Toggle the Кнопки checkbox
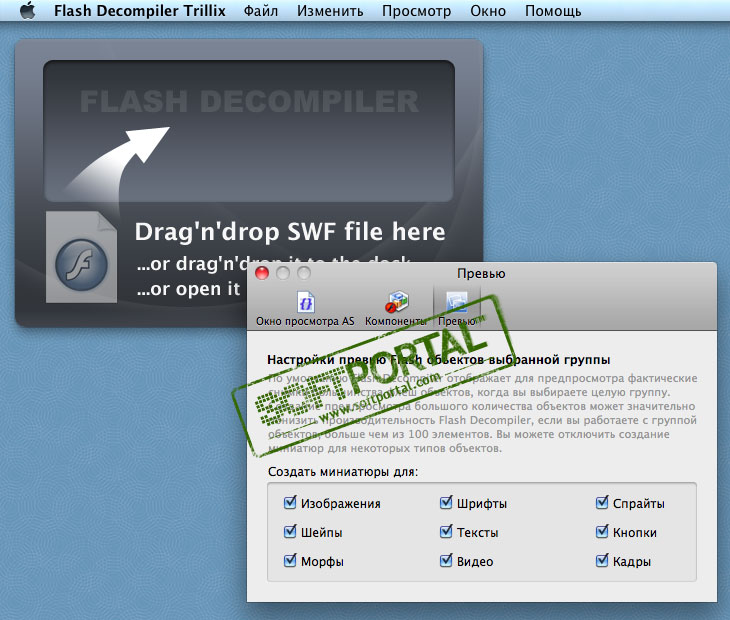730x620 pixels. tap(602, 532)
